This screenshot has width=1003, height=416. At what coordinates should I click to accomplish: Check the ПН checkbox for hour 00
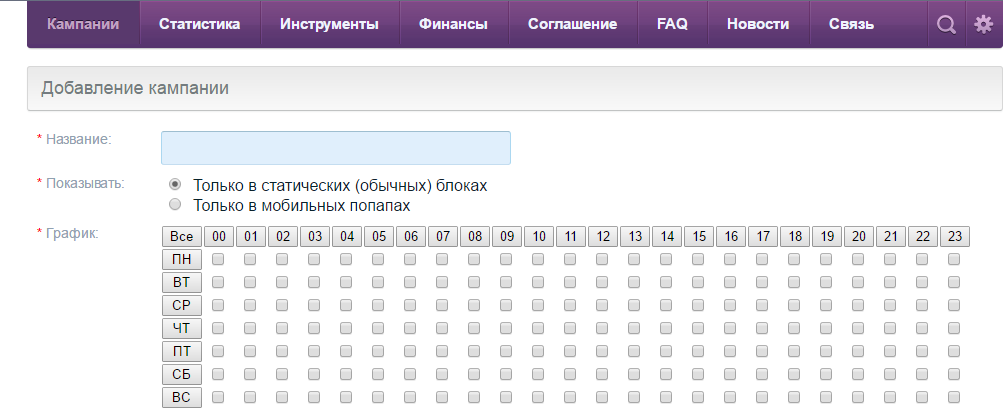[218, 259]
